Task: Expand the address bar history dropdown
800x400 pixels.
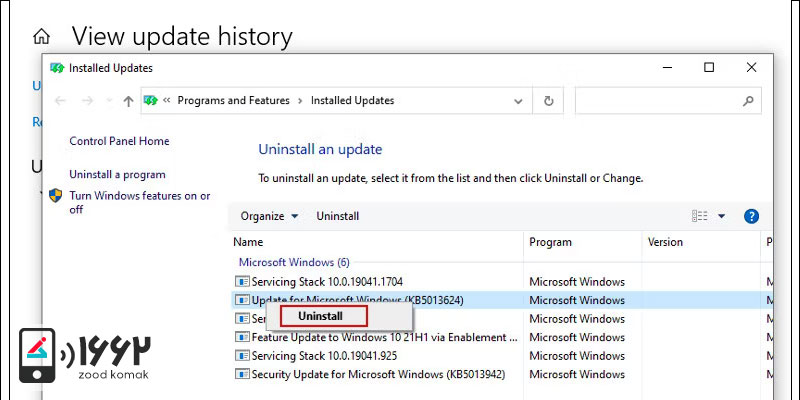Action: pos(518,101)
